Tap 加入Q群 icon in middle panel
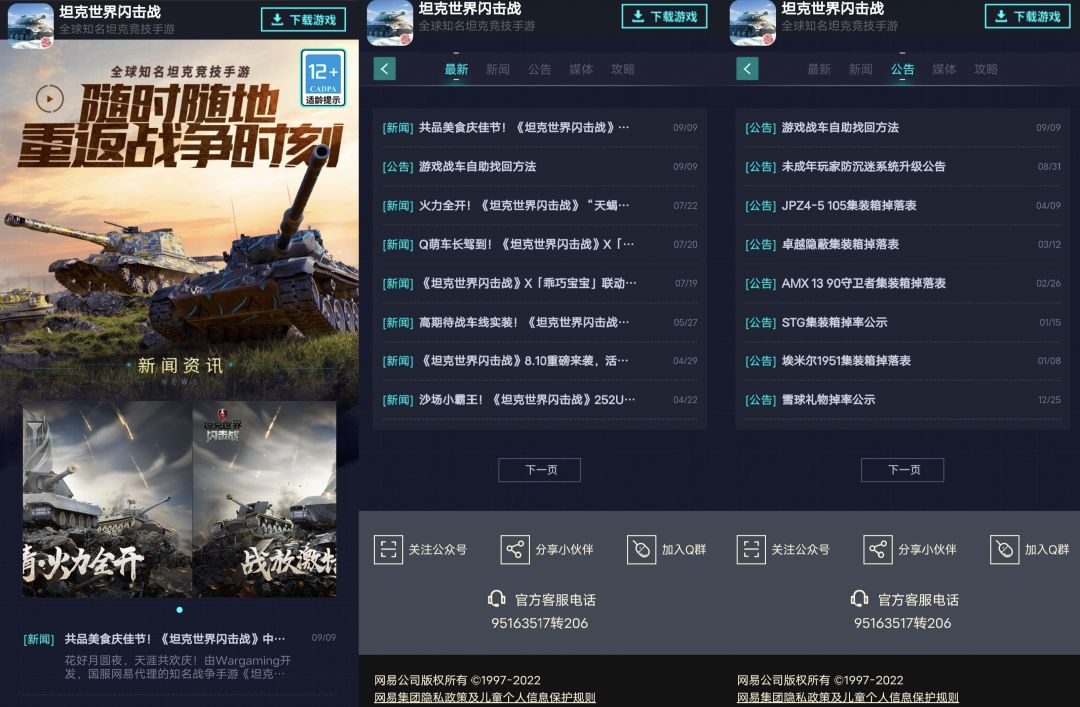This screenshot has width=1080, height=707. (x=641, y=549)
